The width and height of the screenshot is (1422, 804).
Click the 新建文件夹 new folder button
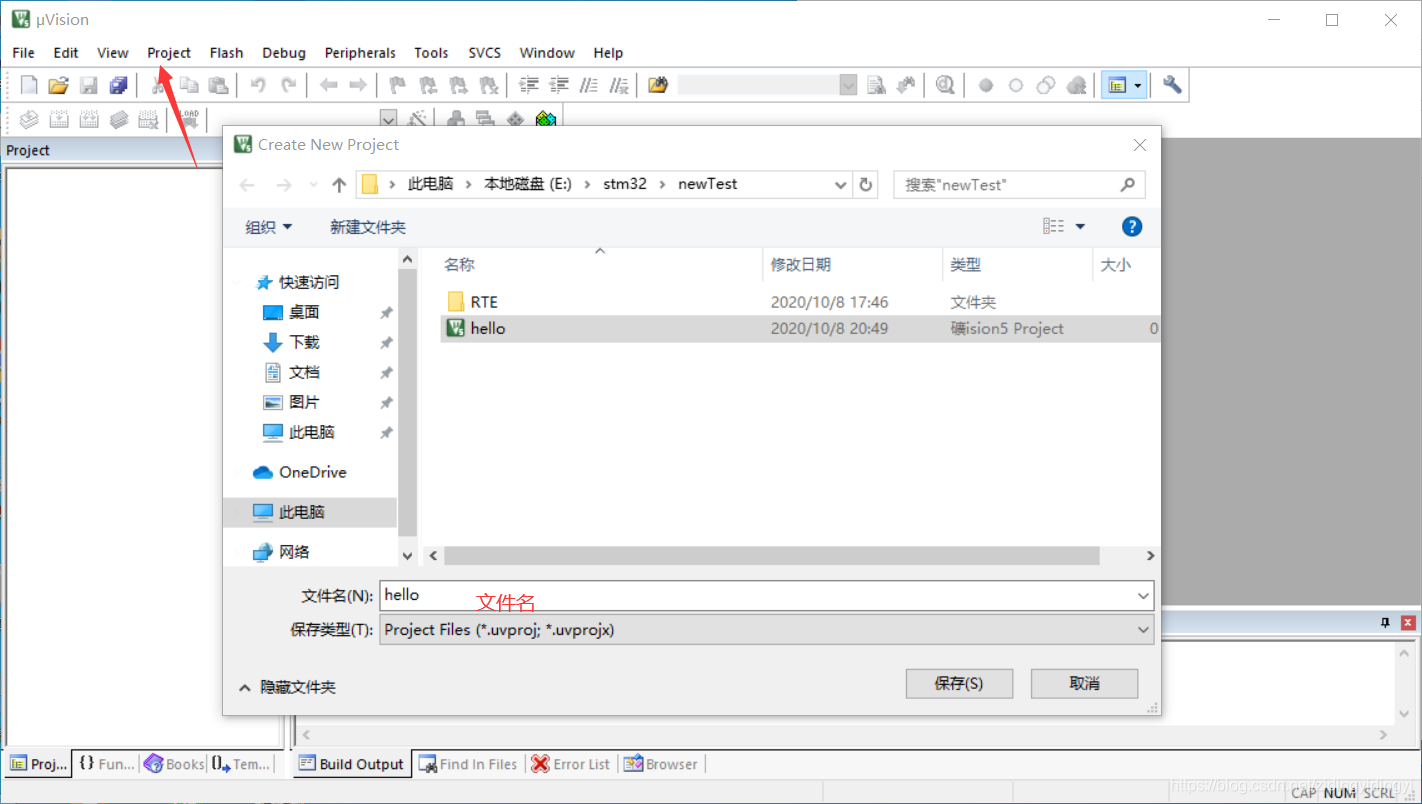pyautogui.click(x=368, y=227)
